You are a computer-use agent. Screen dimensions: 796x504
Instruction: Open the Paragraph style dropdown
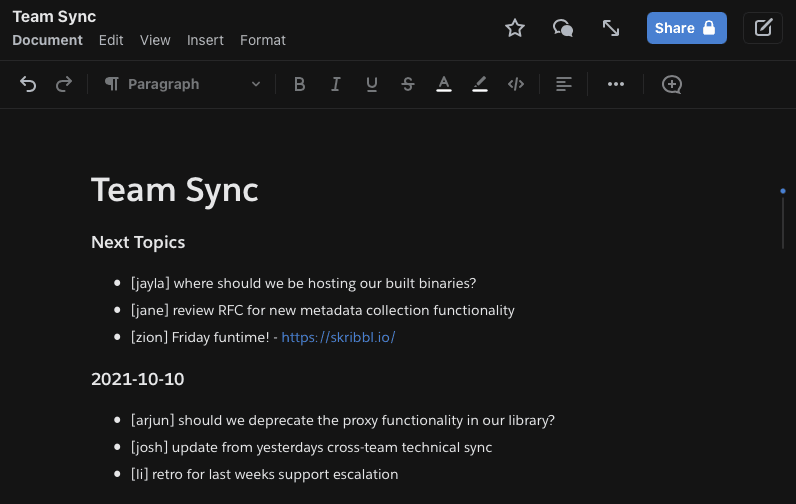pyautogui.click(x=182, y=84)
